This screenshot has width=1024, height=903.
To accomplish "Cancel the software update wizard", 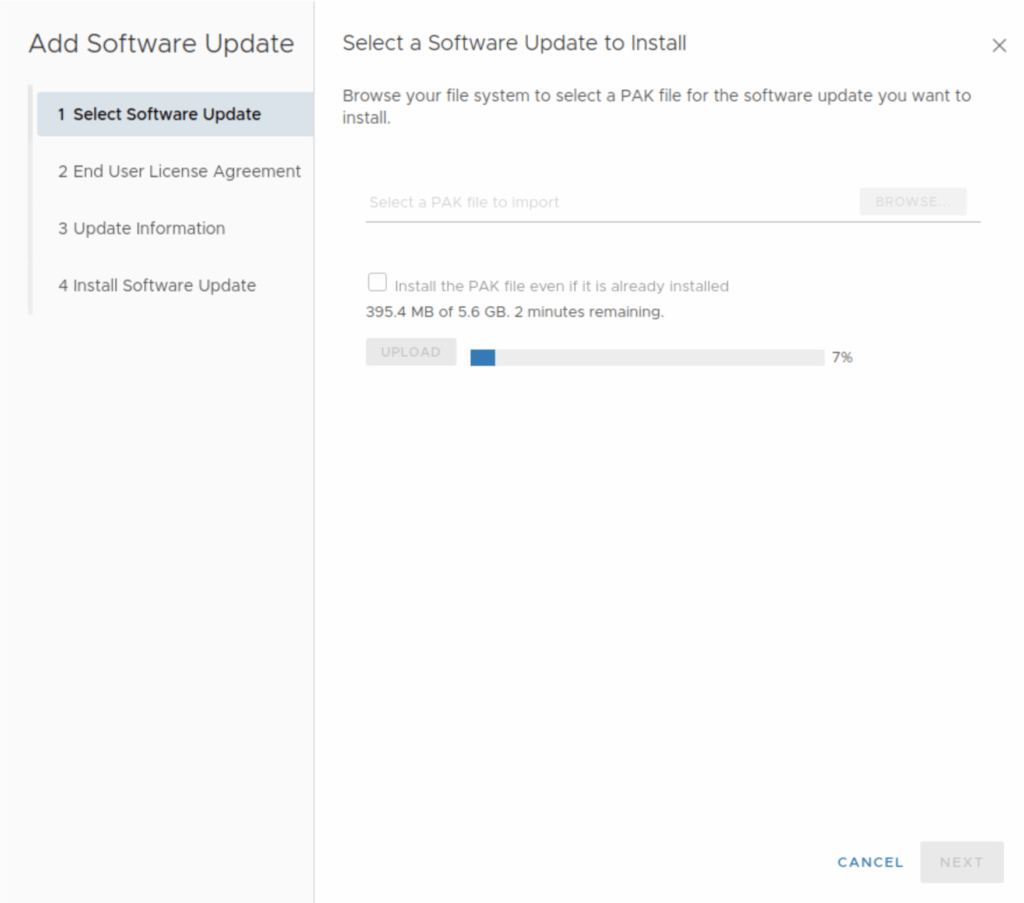I will (x=870, y=862).
